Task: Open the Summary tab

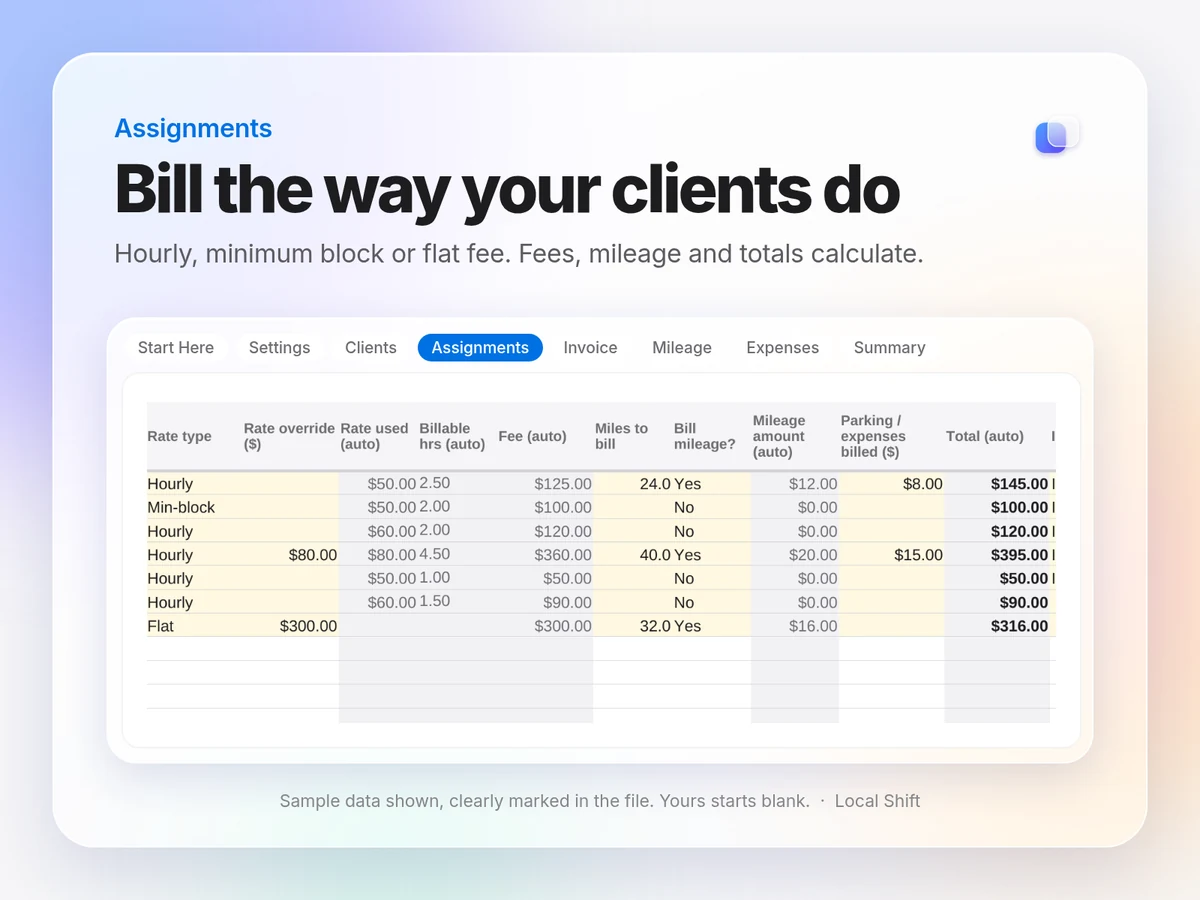Action: 890,348
